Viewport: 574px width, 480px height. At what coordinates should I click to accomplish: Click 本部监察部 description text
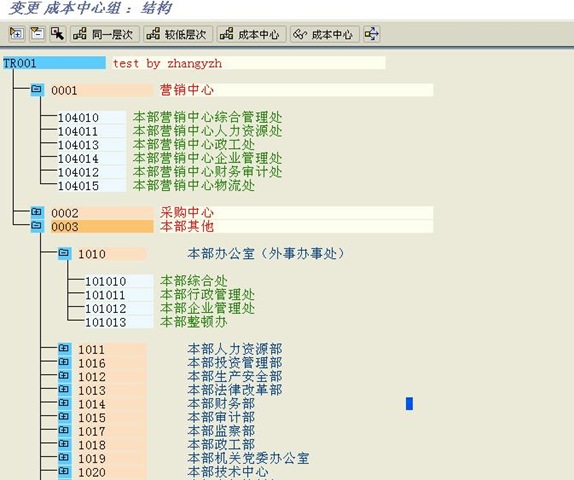point(221,431)
